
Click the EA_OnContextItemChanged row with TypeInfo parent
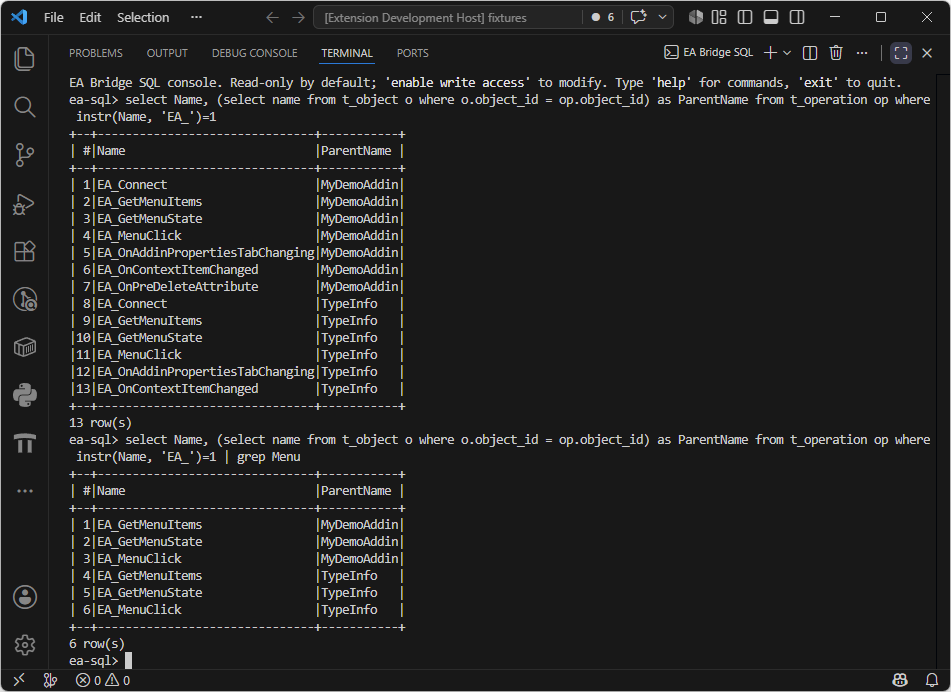point(237,388)
